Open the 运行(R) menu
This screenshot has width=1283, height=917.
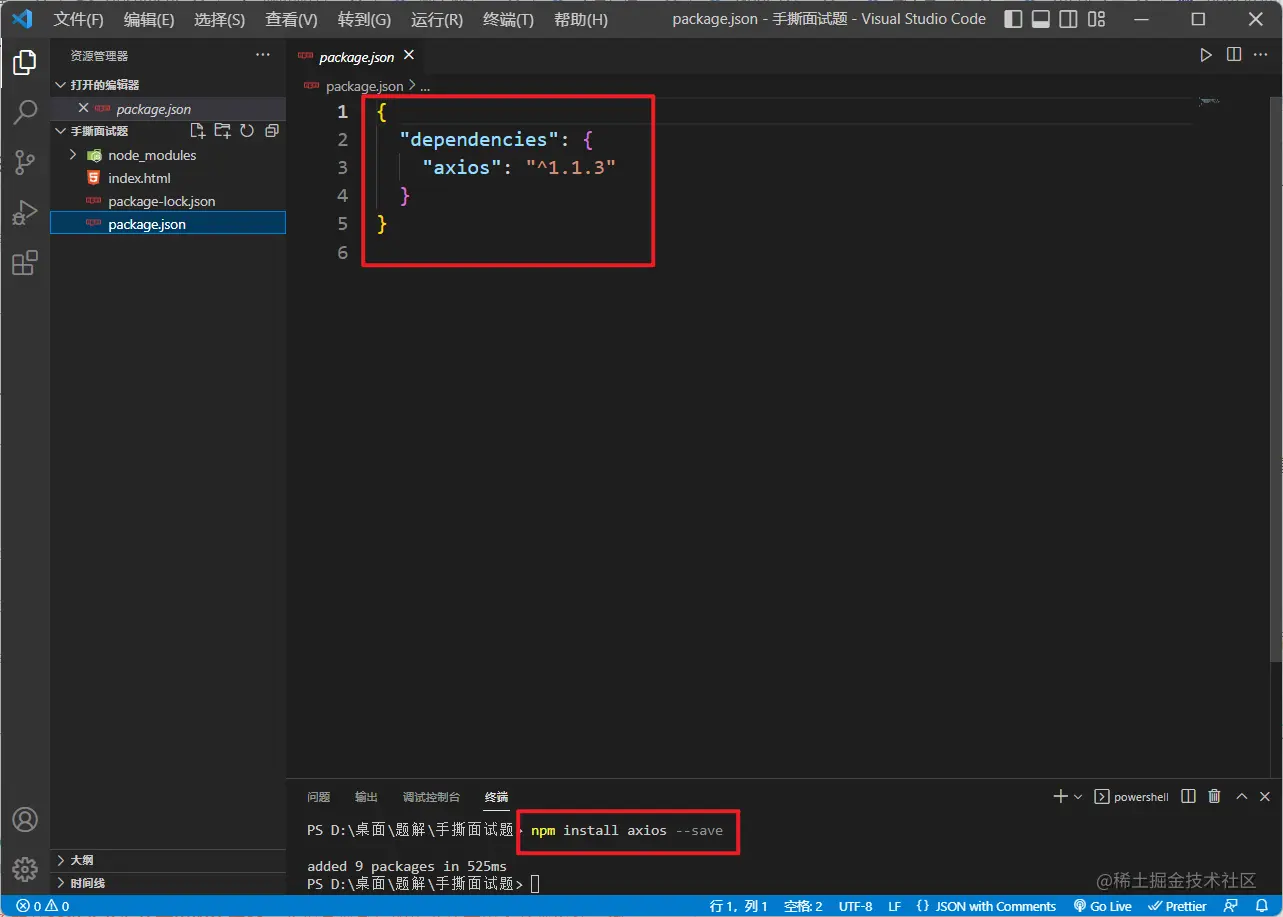click(x=437, y=19)
